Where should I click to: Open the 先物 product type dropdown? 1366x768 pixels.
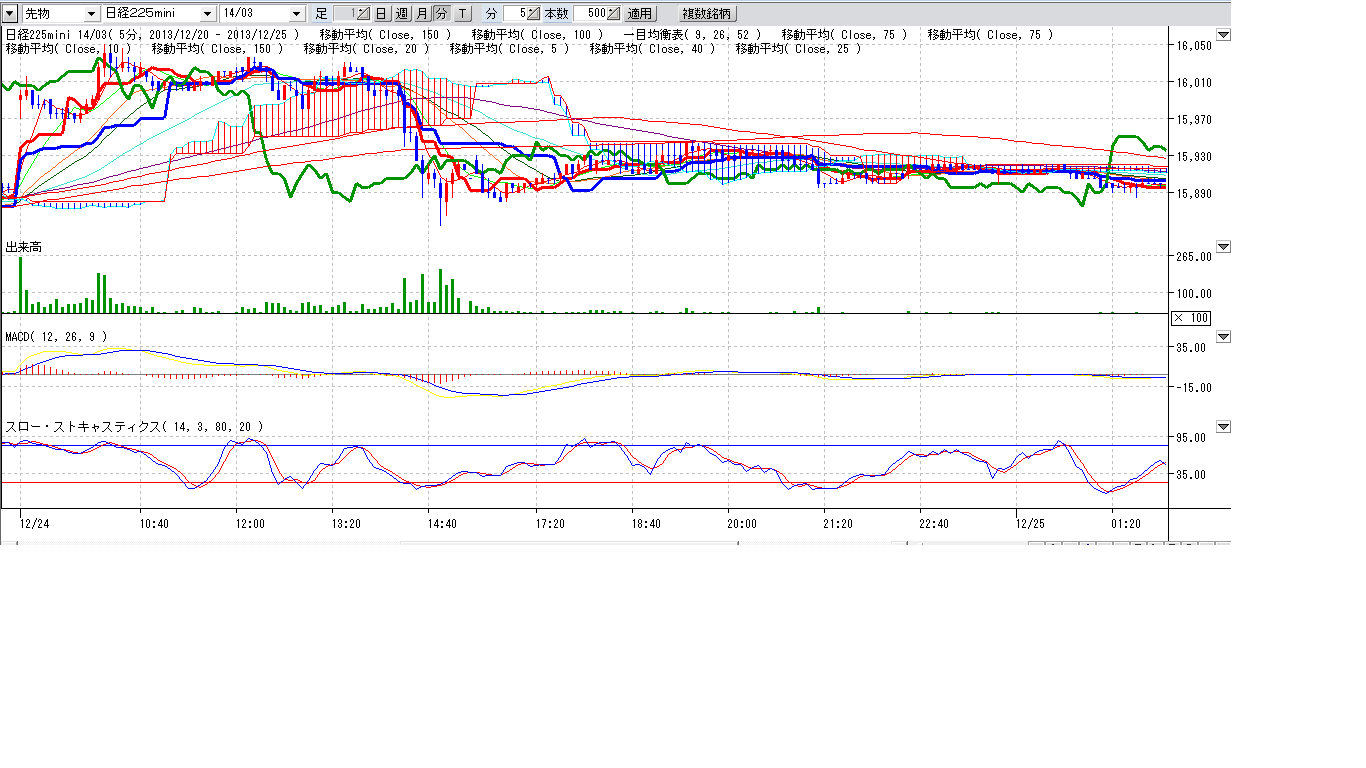click(x=91, y=14)
